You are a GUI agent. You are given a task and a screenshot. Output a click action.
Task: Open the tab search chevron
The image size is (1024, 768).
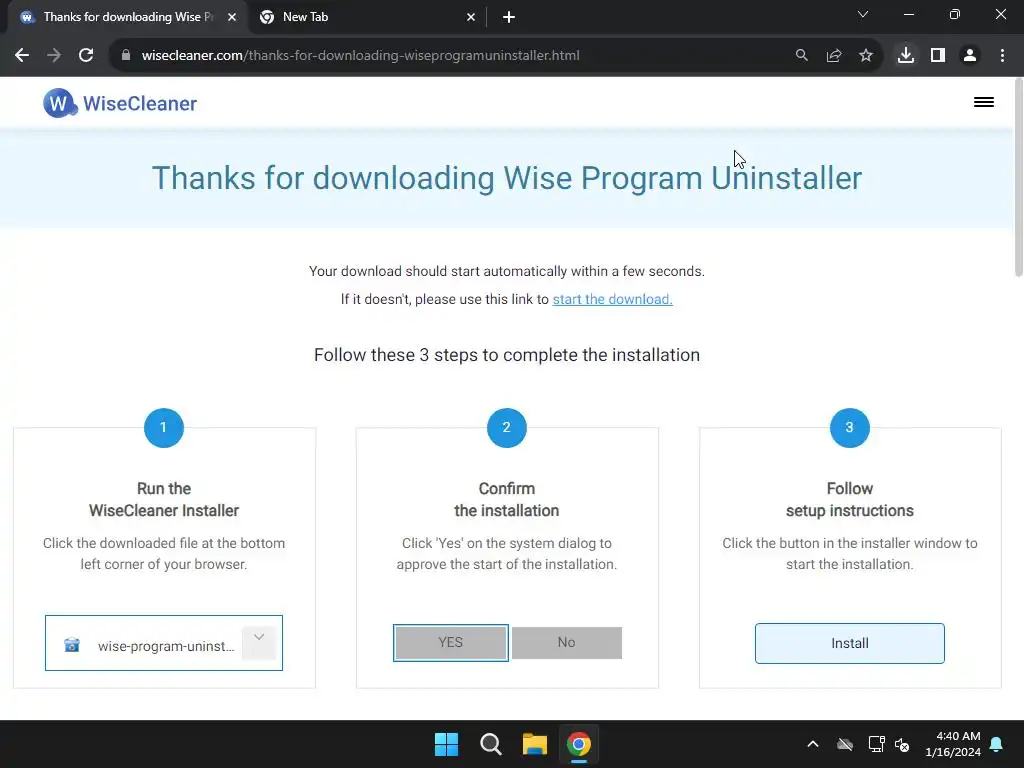(x=863, y=14)
